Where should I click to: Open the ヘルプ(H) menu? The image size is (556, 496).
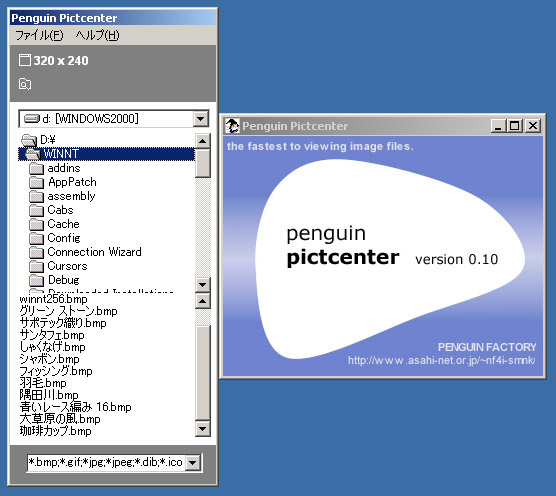click(97, 35)
